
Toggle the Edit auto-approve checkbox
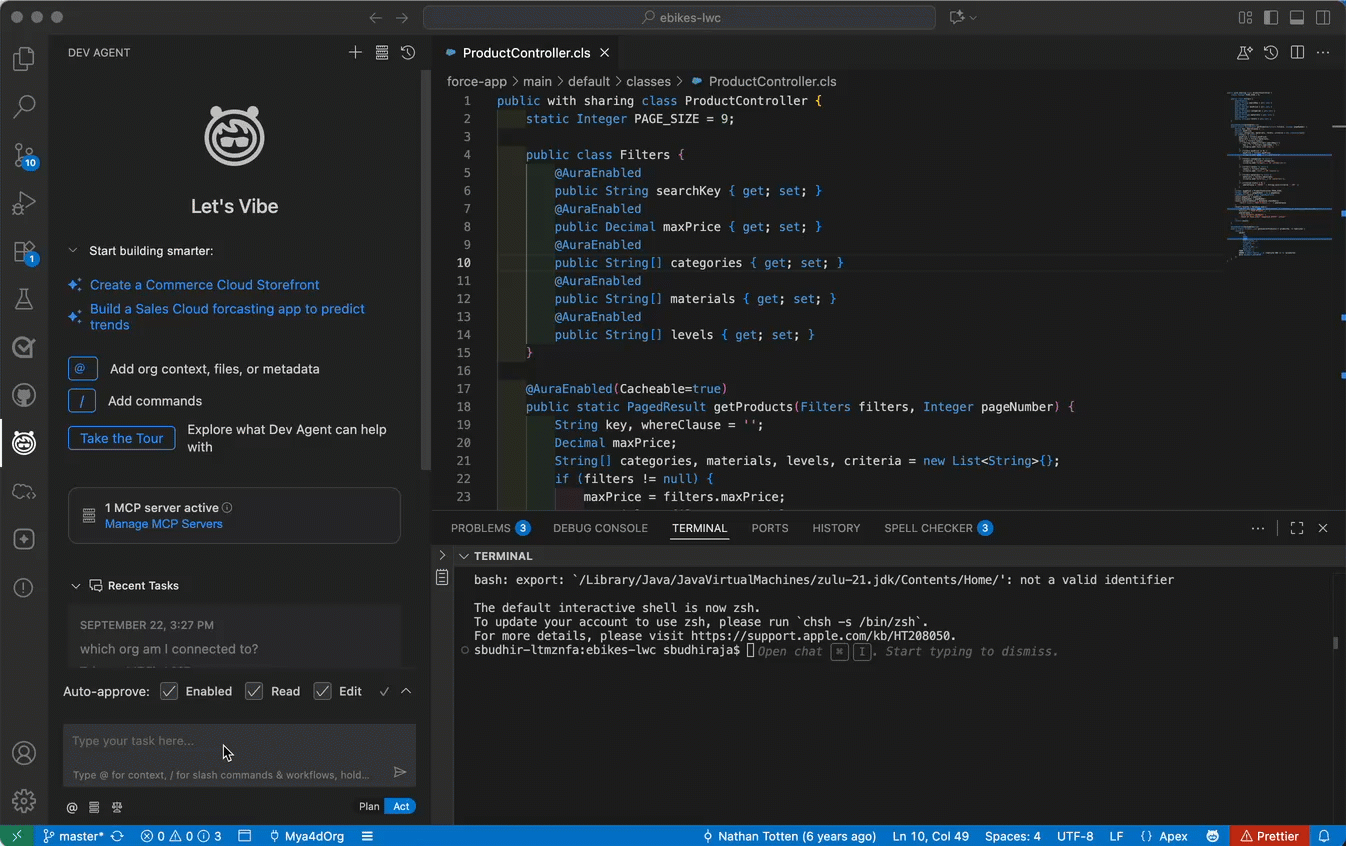(x=322, y=691)
